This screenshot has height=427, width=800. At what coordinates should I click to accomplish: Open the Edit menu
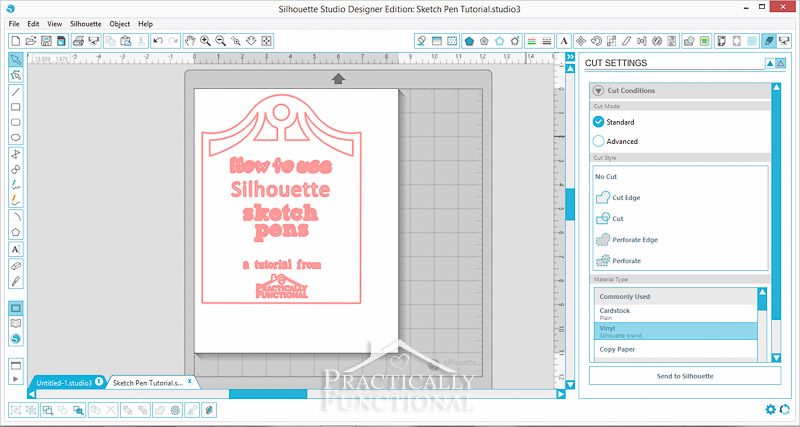tap(33, 24)
